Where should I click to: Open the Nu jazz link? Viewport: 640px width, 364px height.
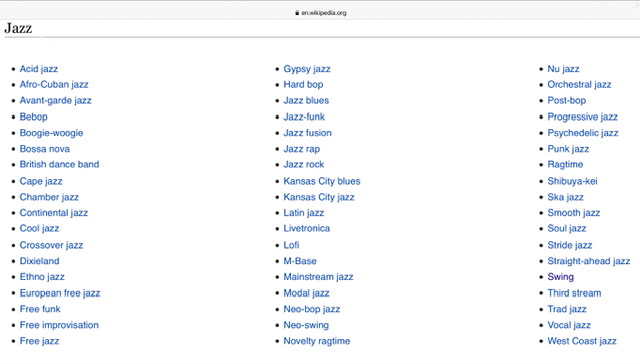(x=563, y=69)
